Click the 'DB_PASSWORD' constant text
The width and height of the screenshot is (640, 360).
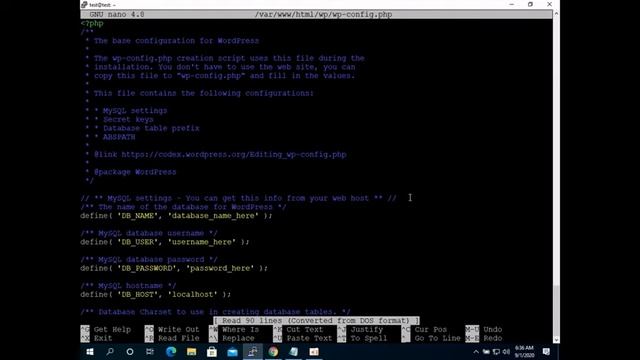147,268
